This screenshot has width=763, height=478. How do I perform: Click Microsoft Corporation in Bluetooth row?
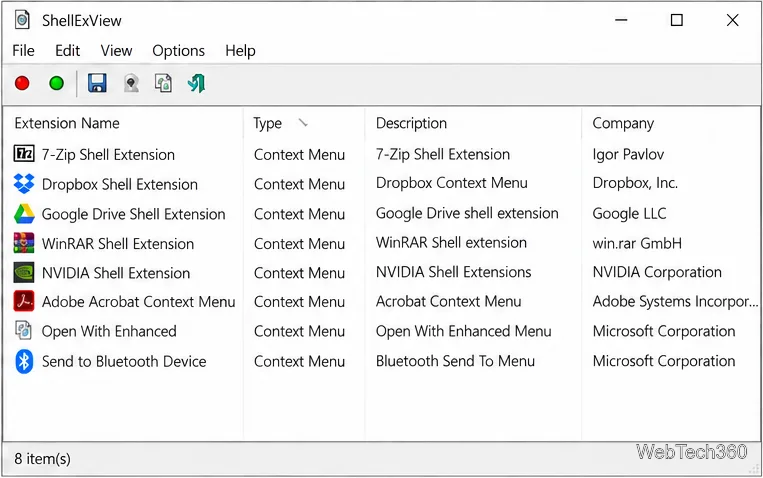664,361
